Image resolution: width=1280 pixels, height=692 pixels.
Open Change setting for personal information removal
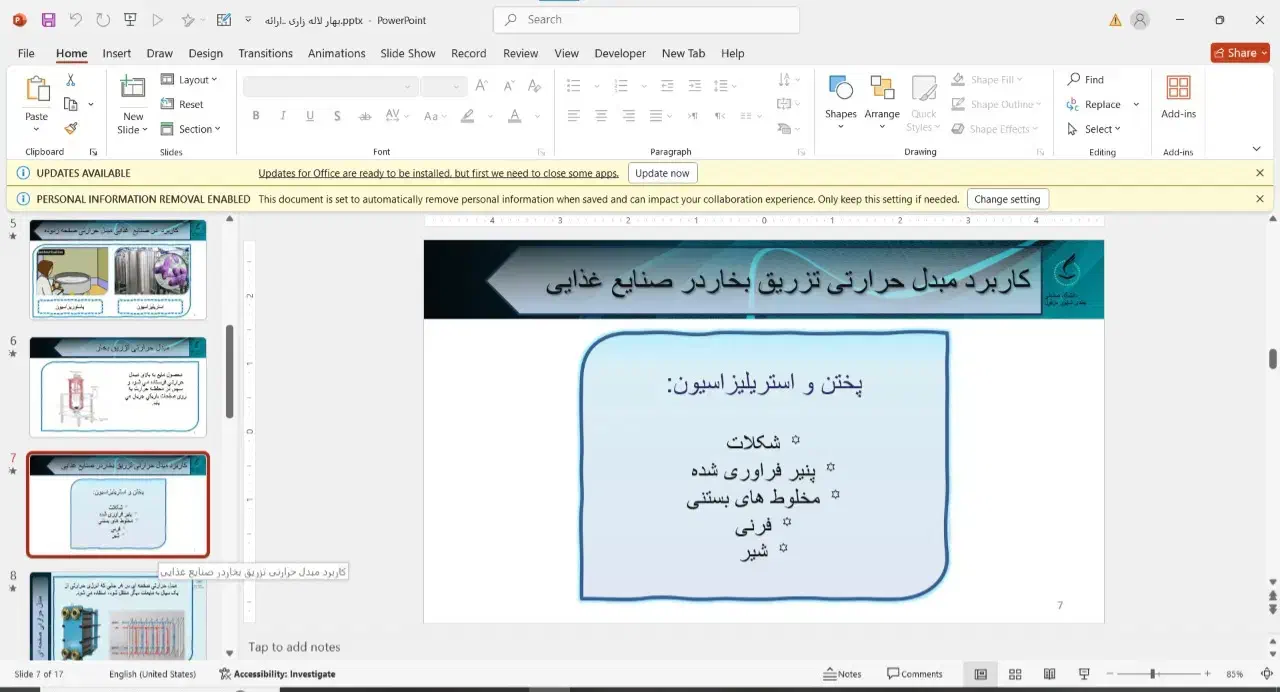point(1007,198)
